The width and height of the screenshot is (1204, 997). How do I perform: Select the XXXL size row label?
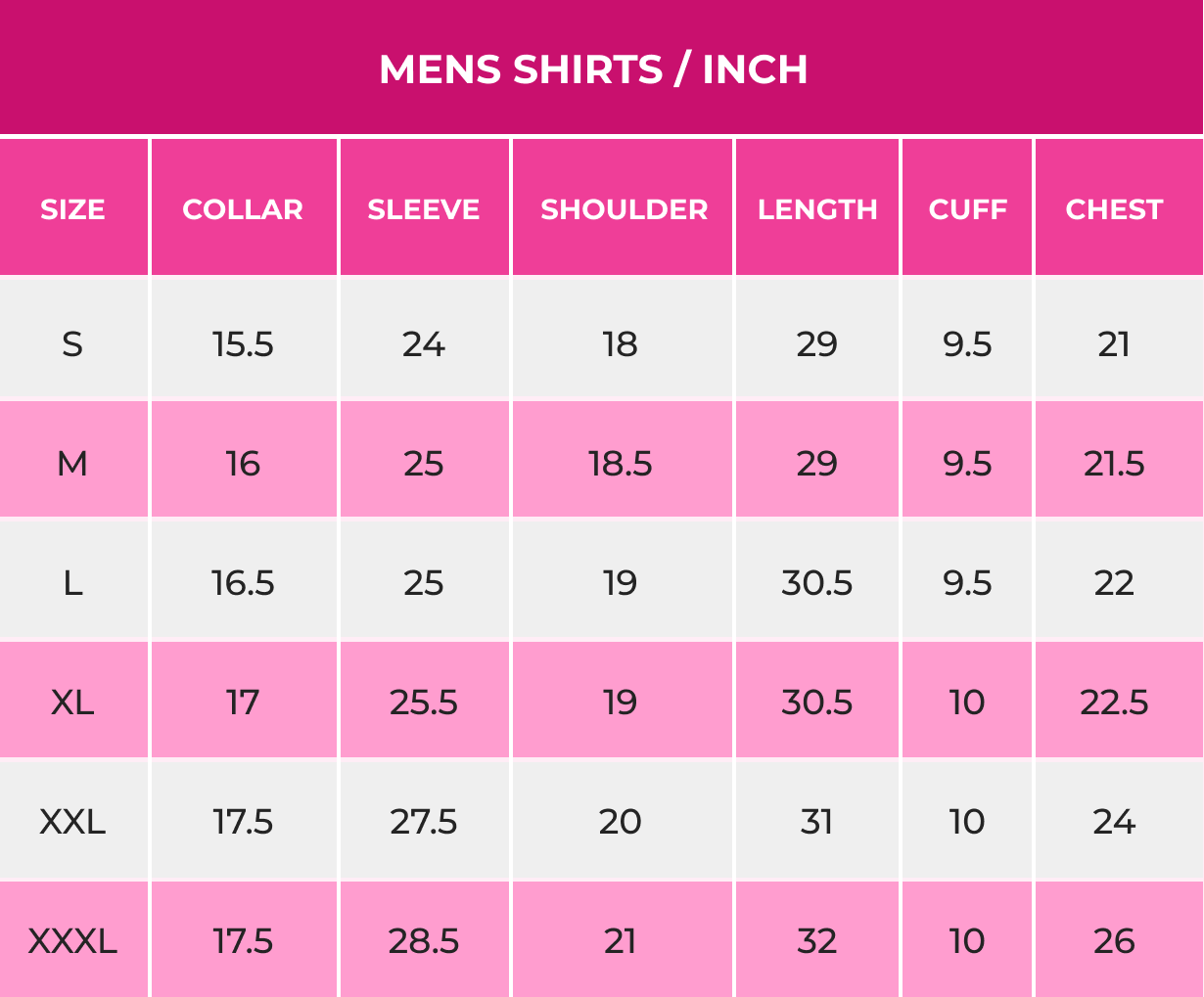[x=72, y=941]
